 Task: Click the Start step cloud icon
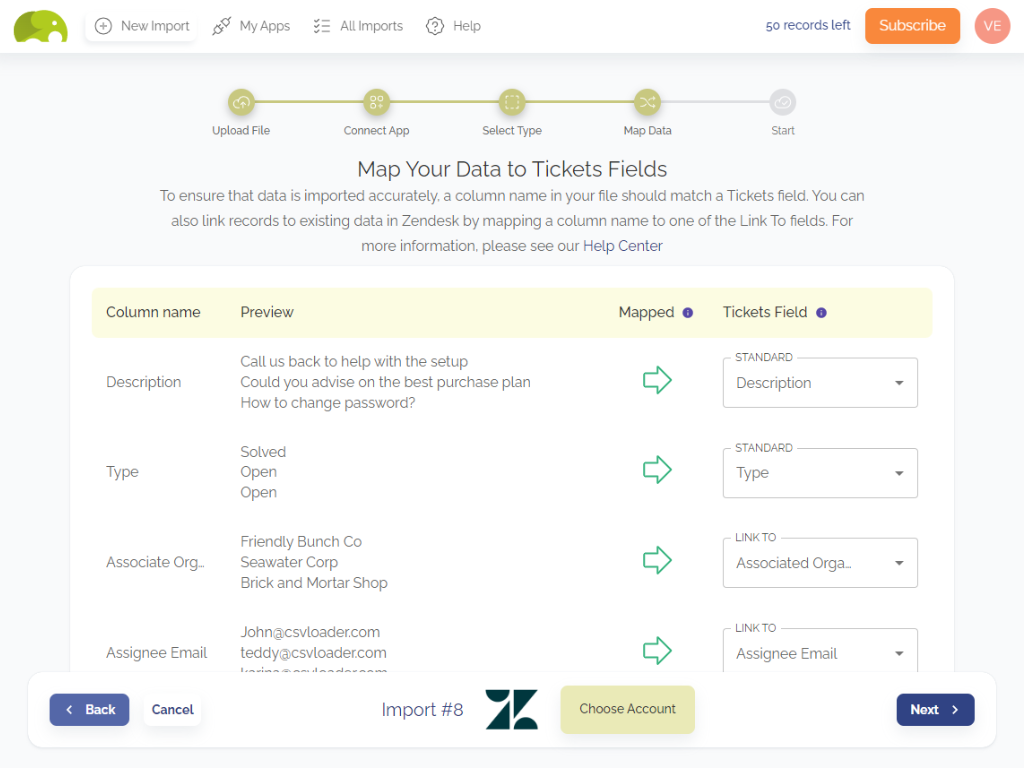click(783, 102)
